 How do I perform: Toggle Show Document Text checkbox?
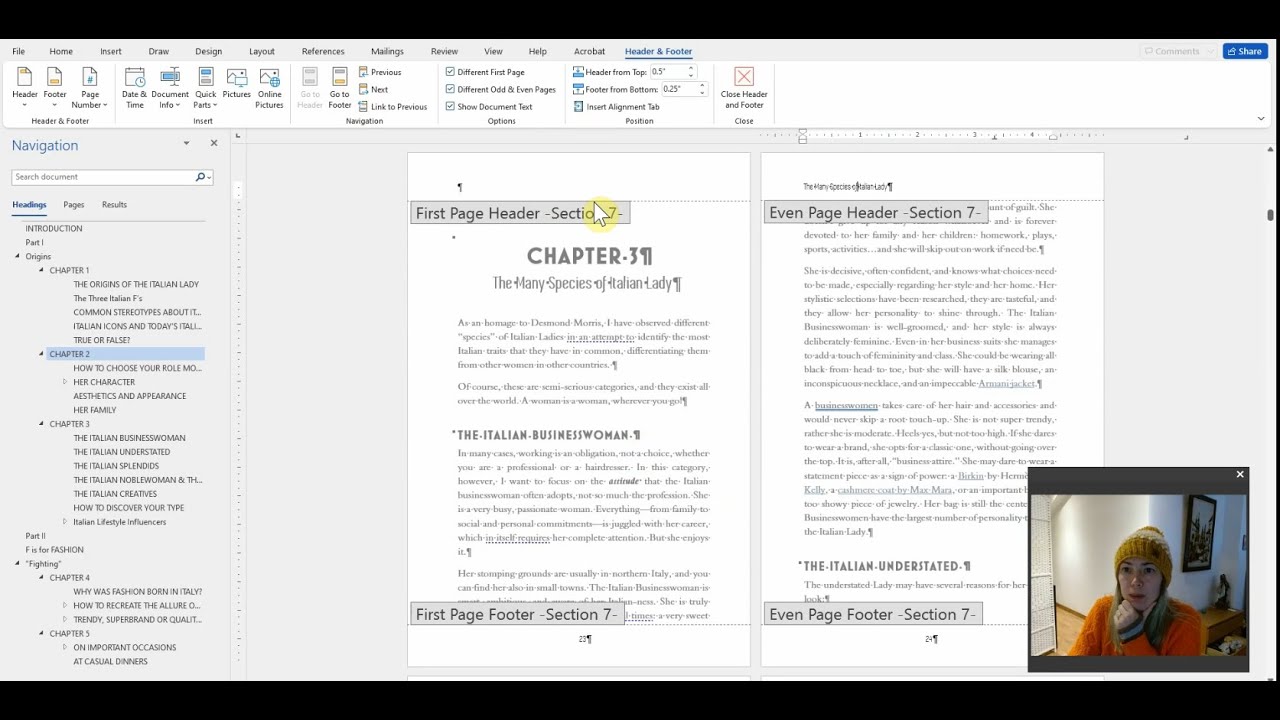pyautogui.click(x=450, y=106)
